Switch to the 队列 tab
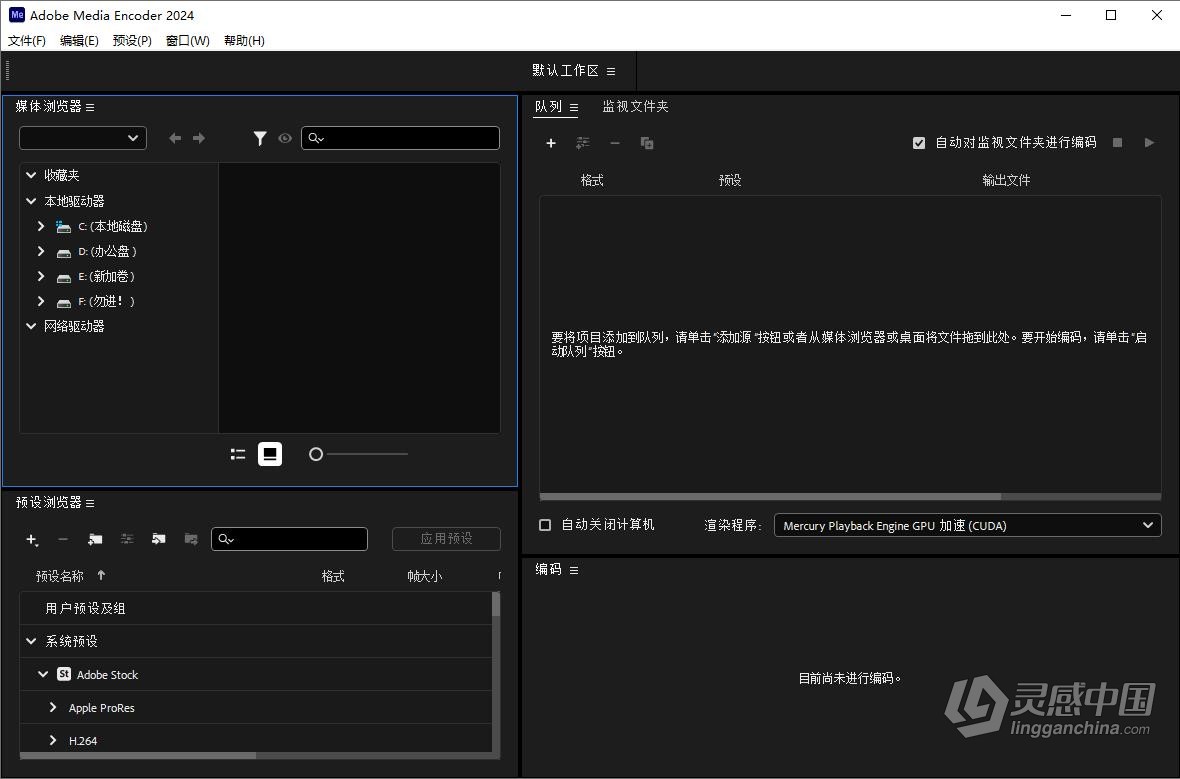 pyautogui.click(x=548, y=107)
